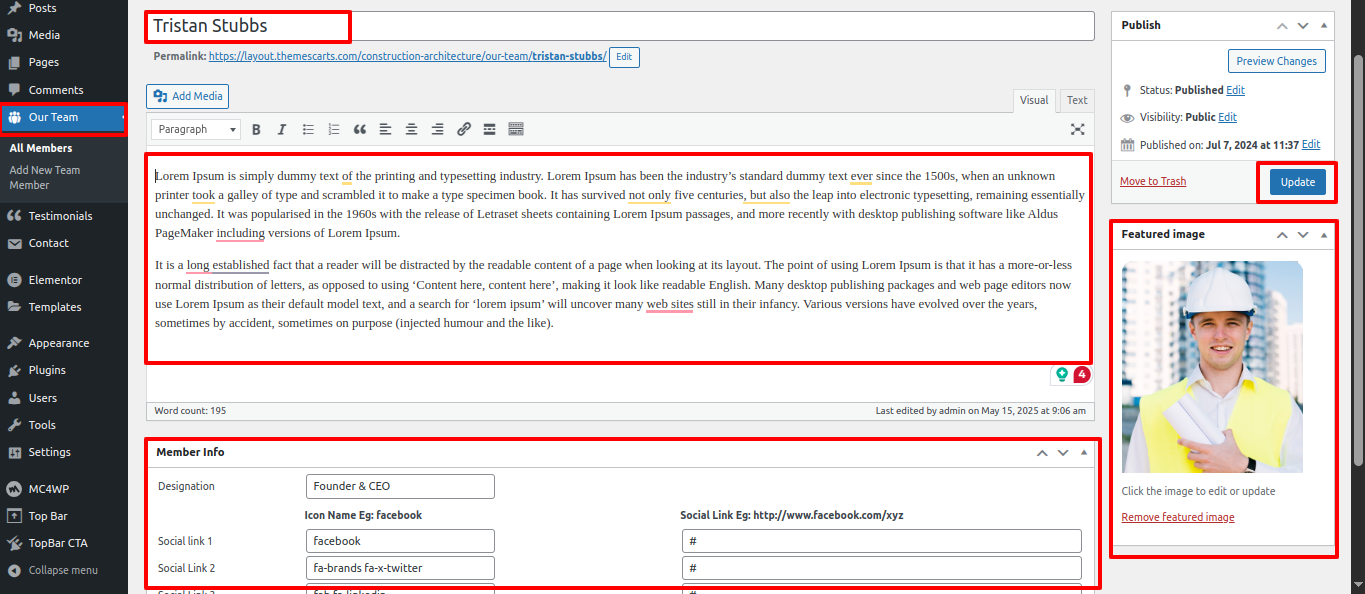1365x594 pixels.
Task: Toggle the Featured image panel triangle
Action: [1324, 234]
